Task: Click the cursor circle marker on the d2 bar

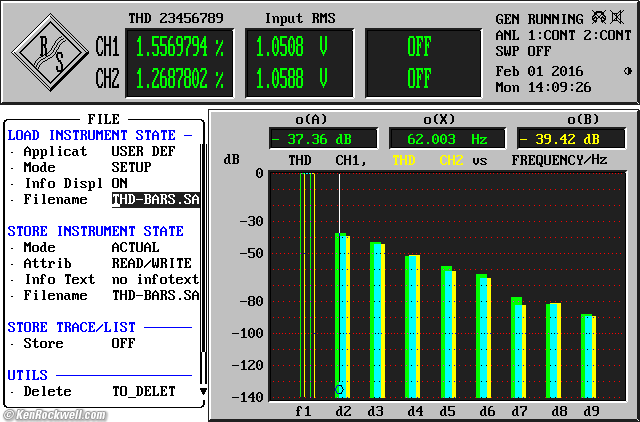Action: [339, 389]
